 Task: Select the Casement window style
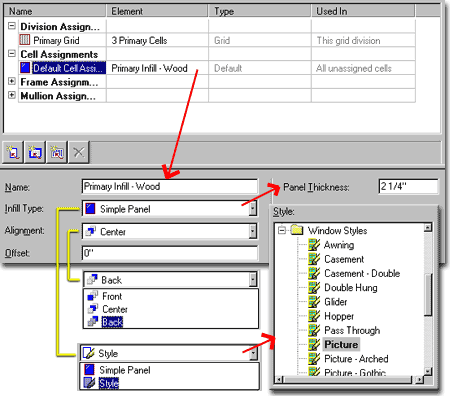pos(344,259)
